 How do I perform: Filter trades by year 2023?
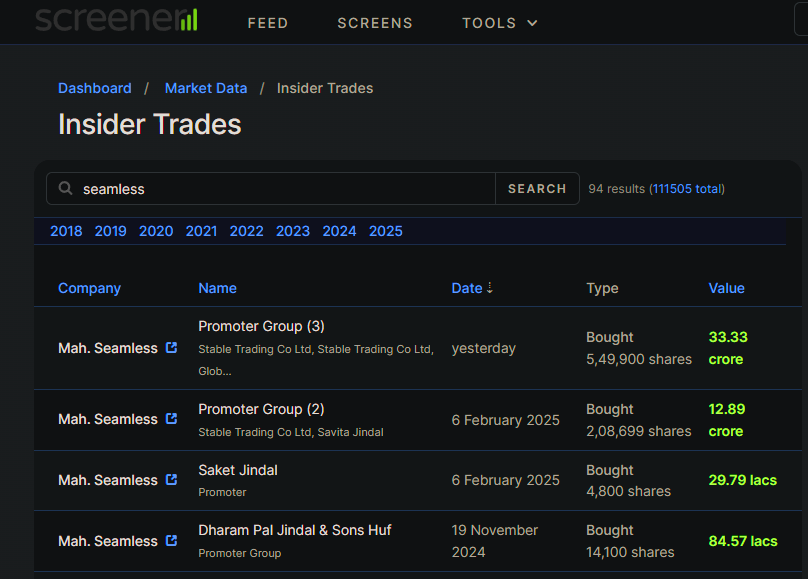point(293,231)
